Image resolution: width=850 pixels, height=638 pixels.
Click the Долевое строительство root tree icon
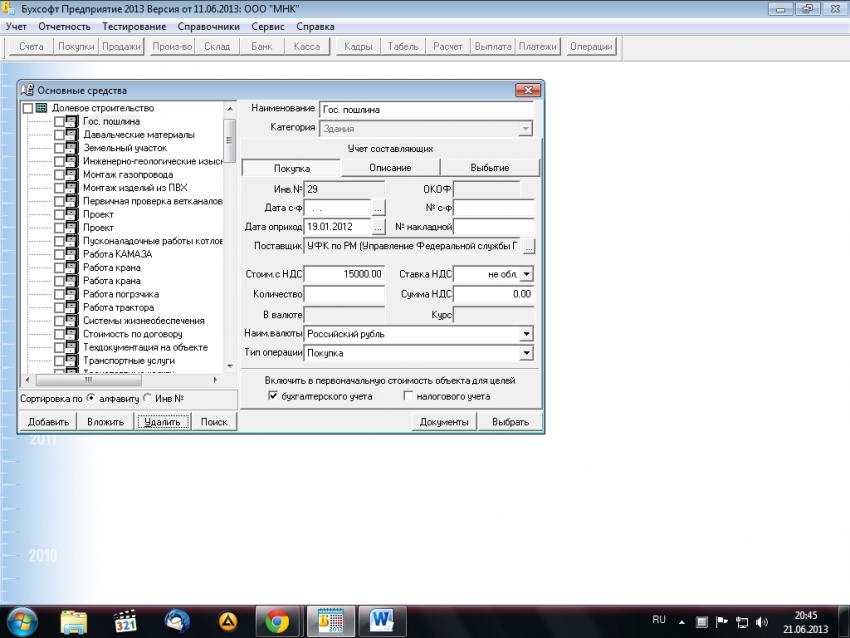[x=42, y=108]
